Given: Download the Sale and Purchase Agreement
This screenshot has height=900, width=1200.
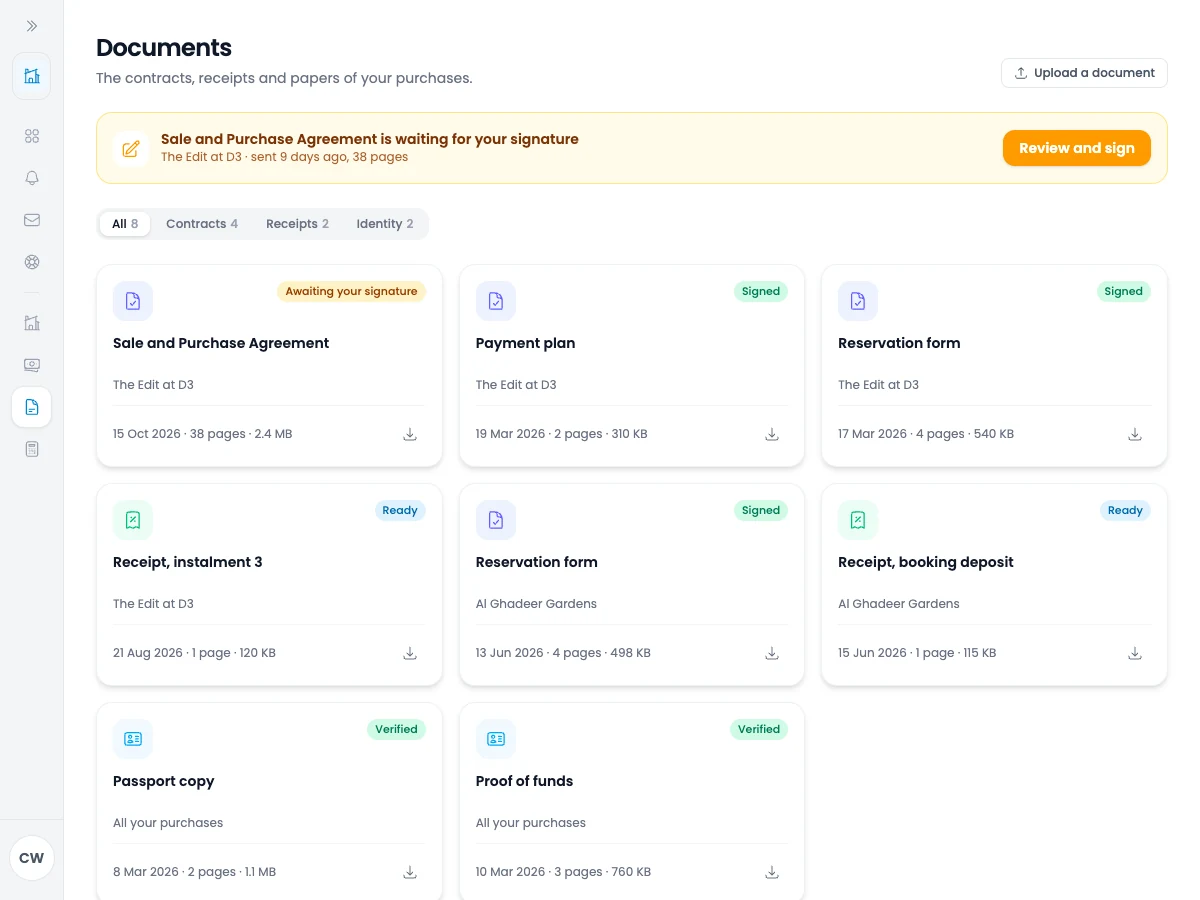Looking at the screenshot, I should 410,434.
